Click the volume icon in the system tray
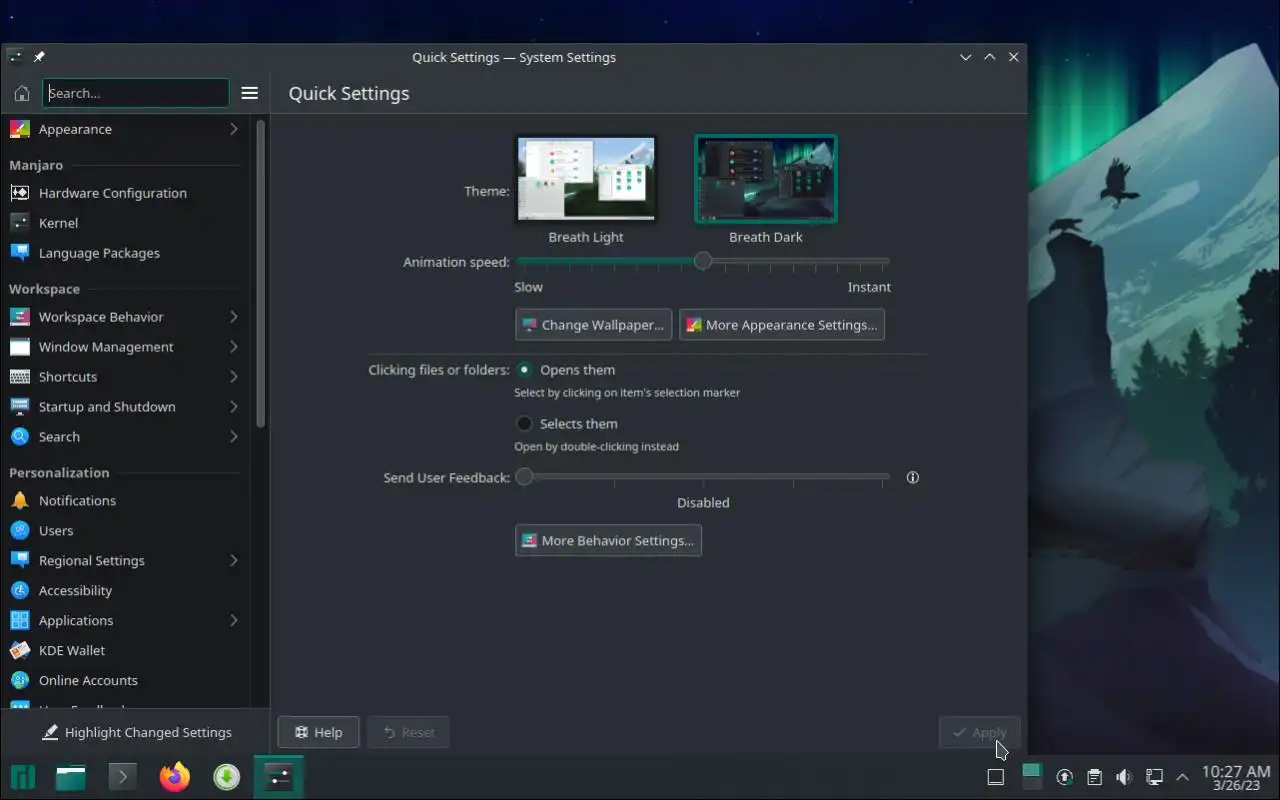 1124,777
